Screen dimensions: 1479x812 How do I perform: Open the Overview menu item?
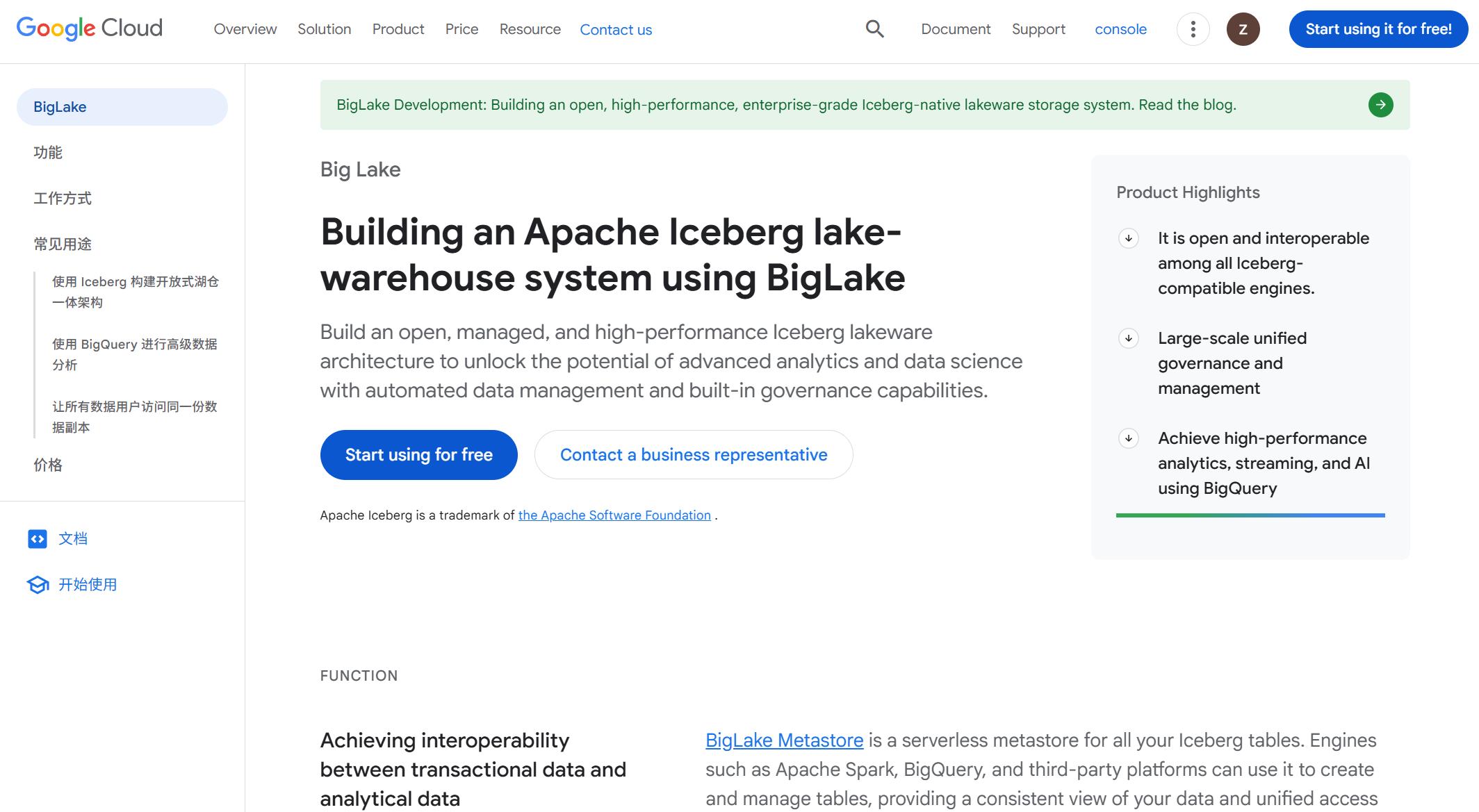tap(245, 29)
